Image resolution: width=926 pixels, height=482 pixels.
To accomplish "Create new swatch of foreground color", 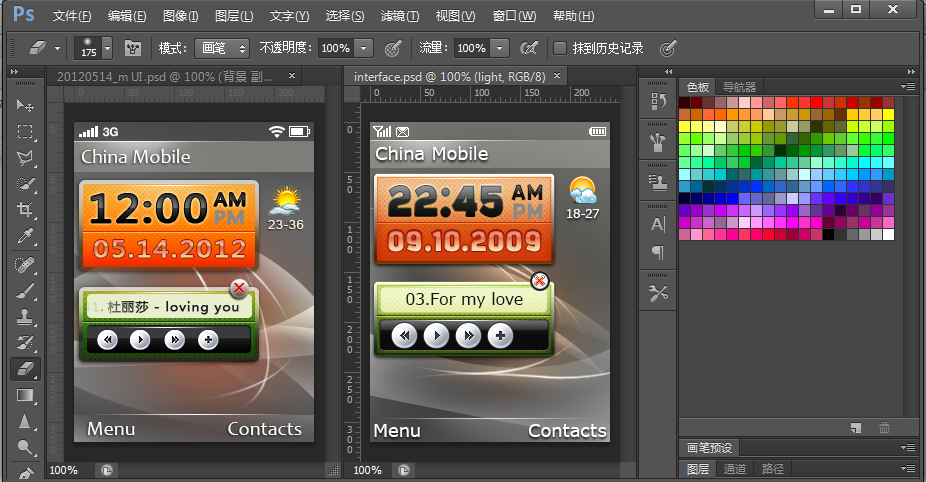I will pyautogui.click(x=856, y=428).
